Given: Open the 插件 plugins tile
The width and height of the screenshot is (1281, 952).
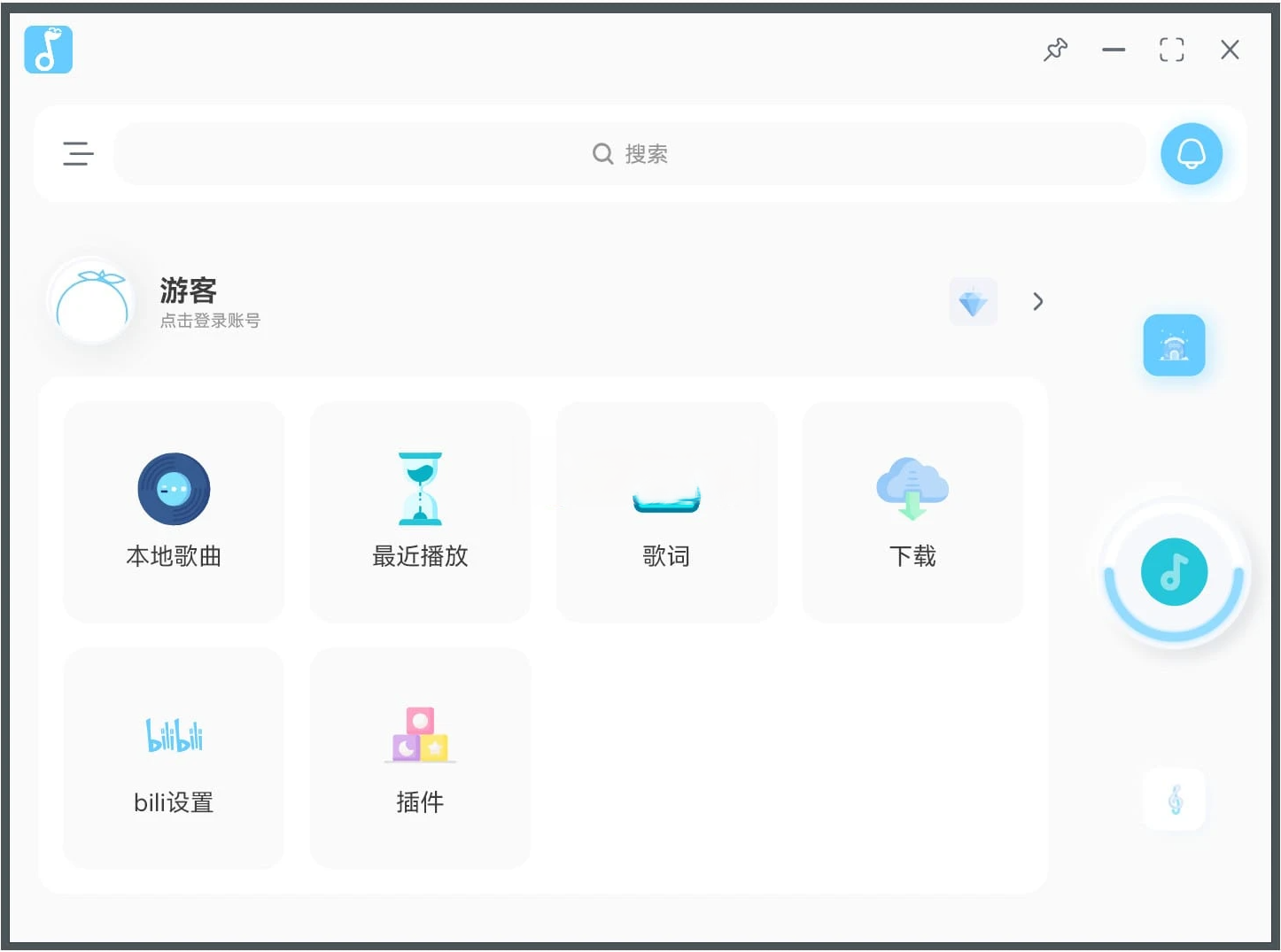Looking at the screenshot, I should [420, 758].
